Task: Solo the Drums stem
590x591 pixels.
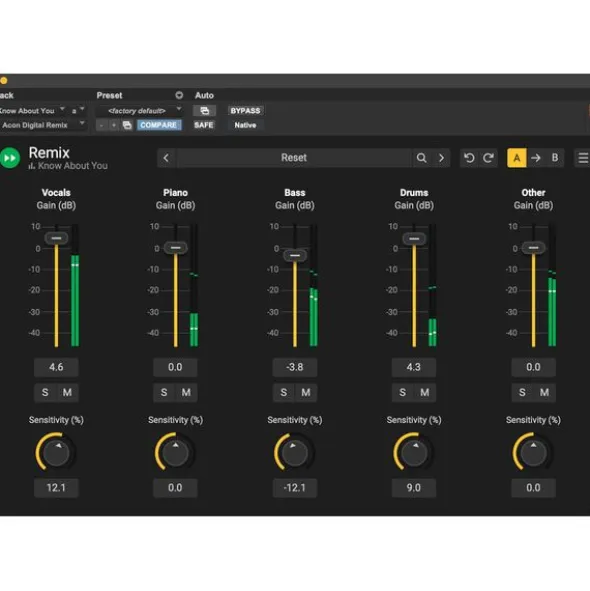Action: [403, 392]
